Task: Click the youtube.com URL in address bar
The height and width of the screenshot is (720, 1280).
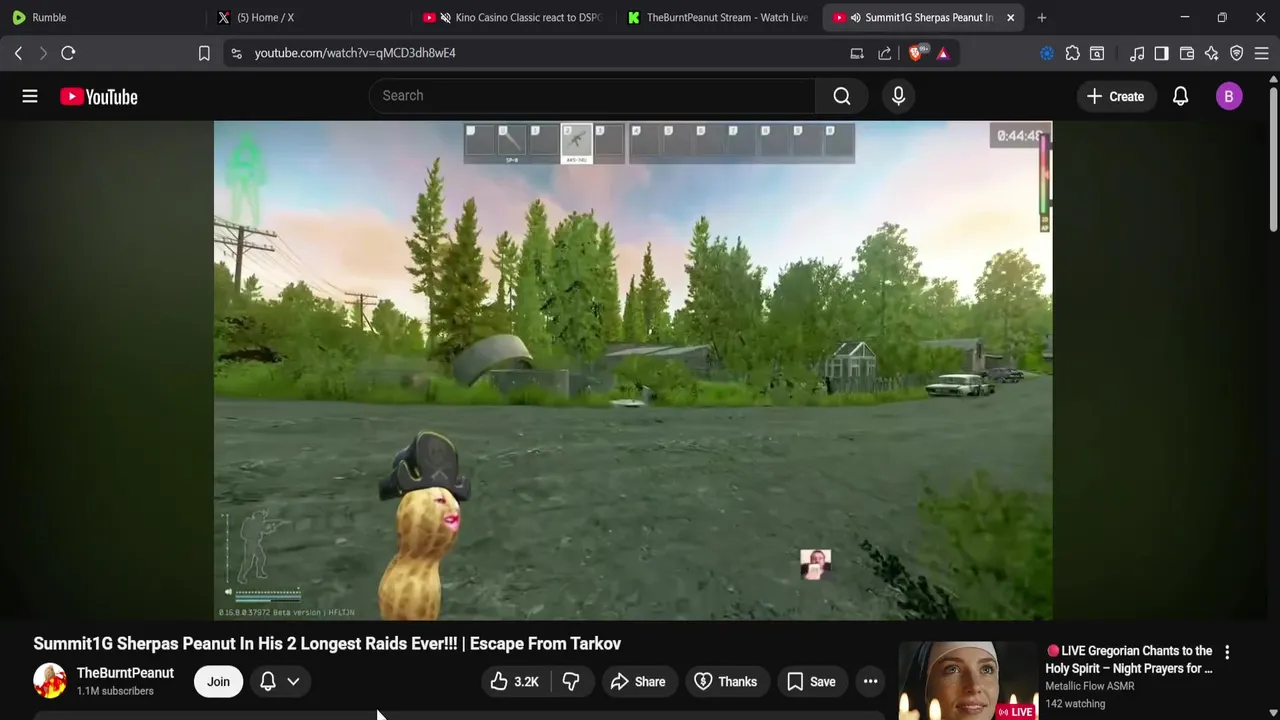Action: click(355, 53)
